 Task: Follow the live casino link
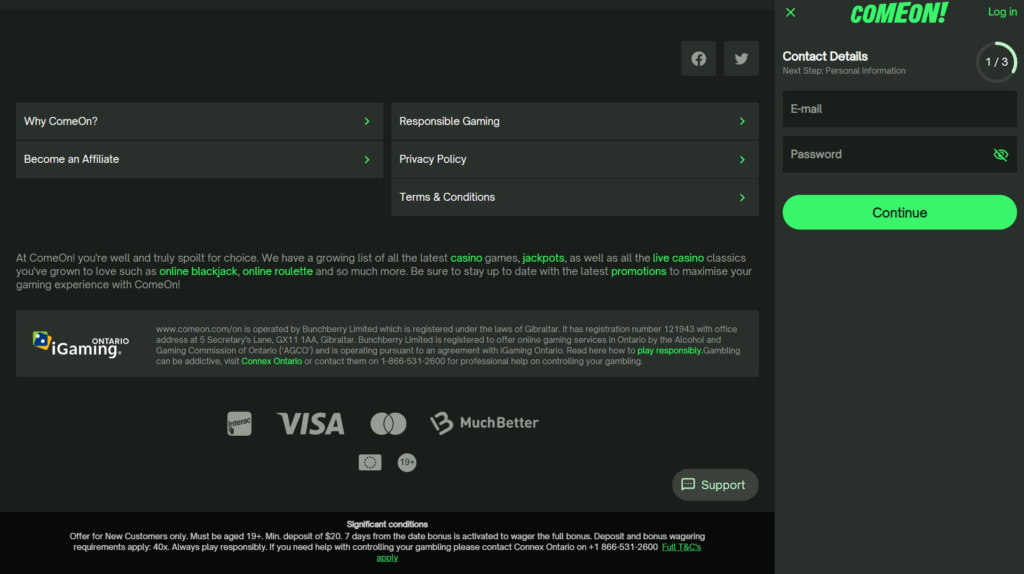tap(678, 258)
